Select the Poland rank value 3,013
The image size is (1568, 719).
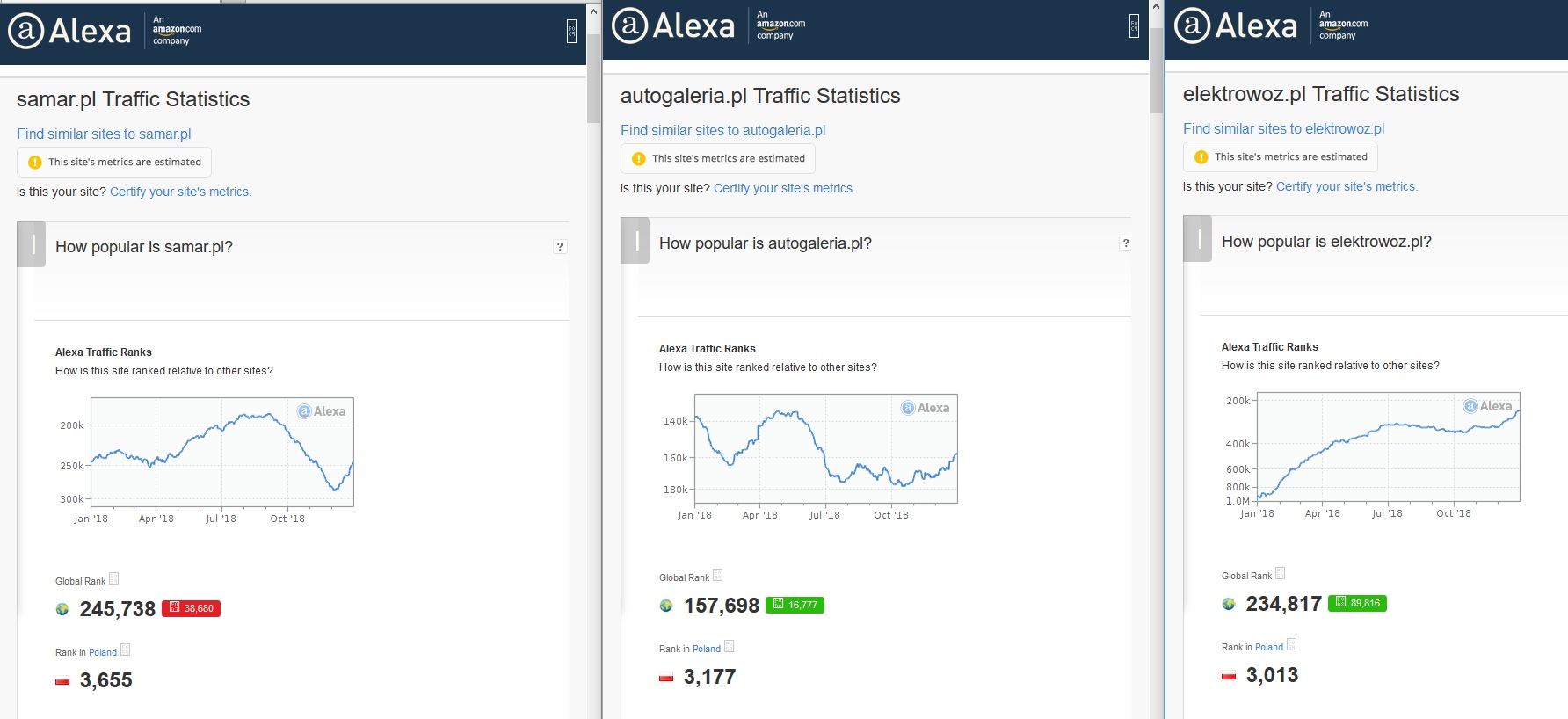(1273, 675)
